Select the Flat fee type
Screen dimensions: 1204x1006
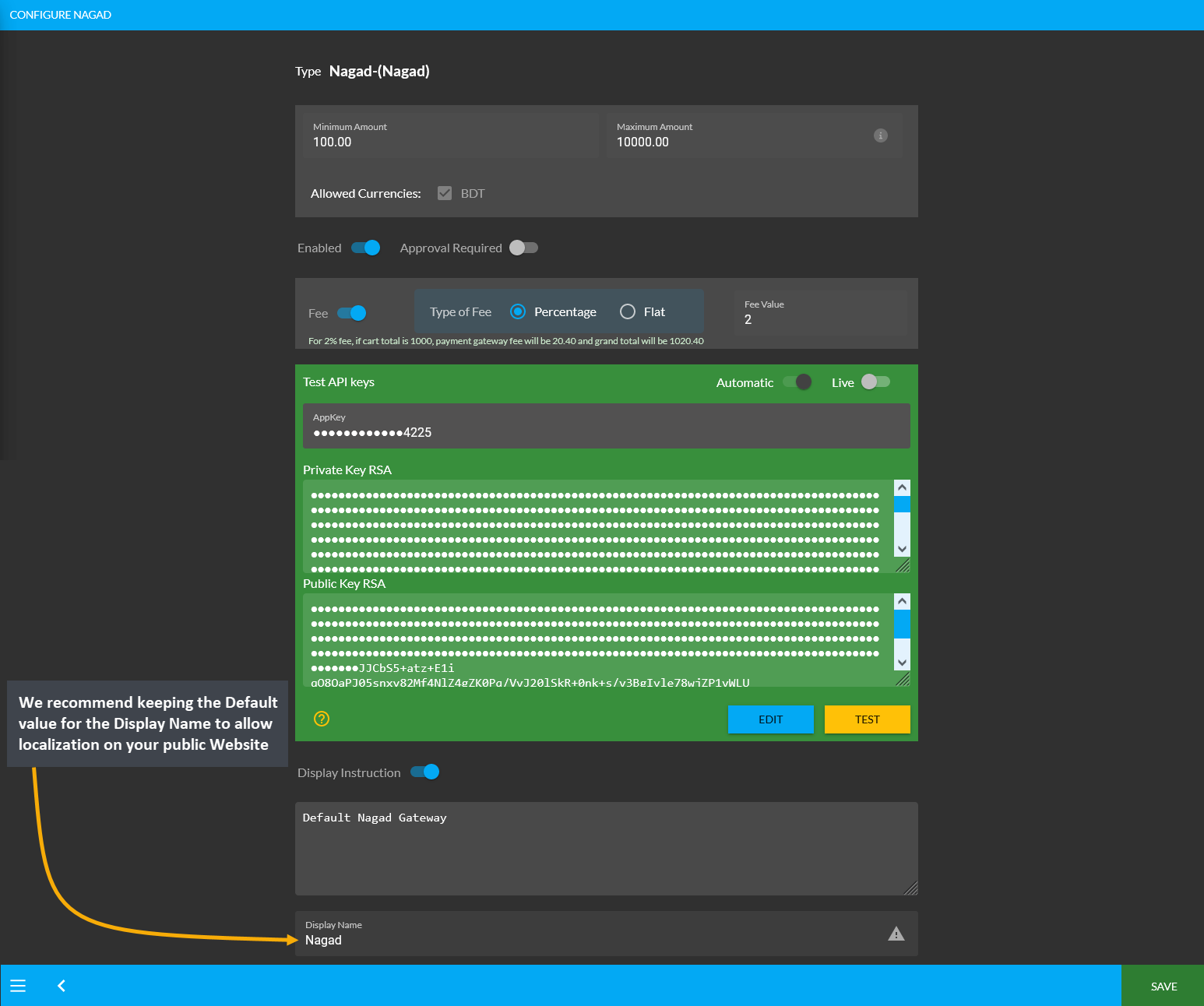(642, 311)
